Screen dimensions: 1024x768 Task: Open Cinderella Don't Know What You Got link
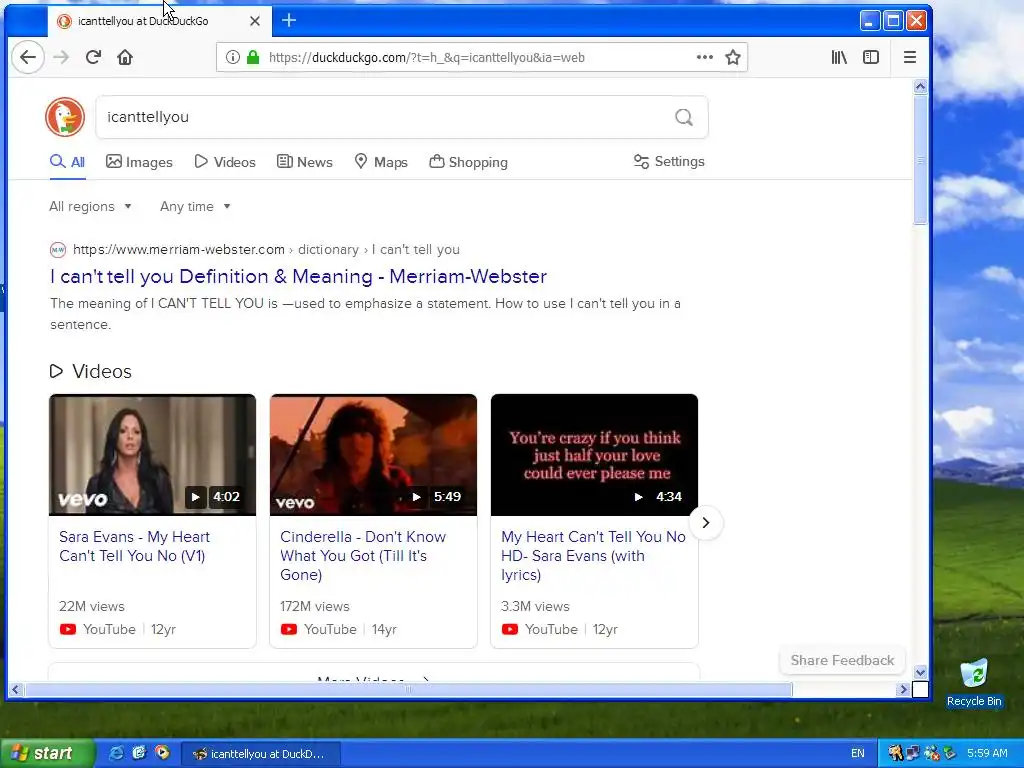363,556
